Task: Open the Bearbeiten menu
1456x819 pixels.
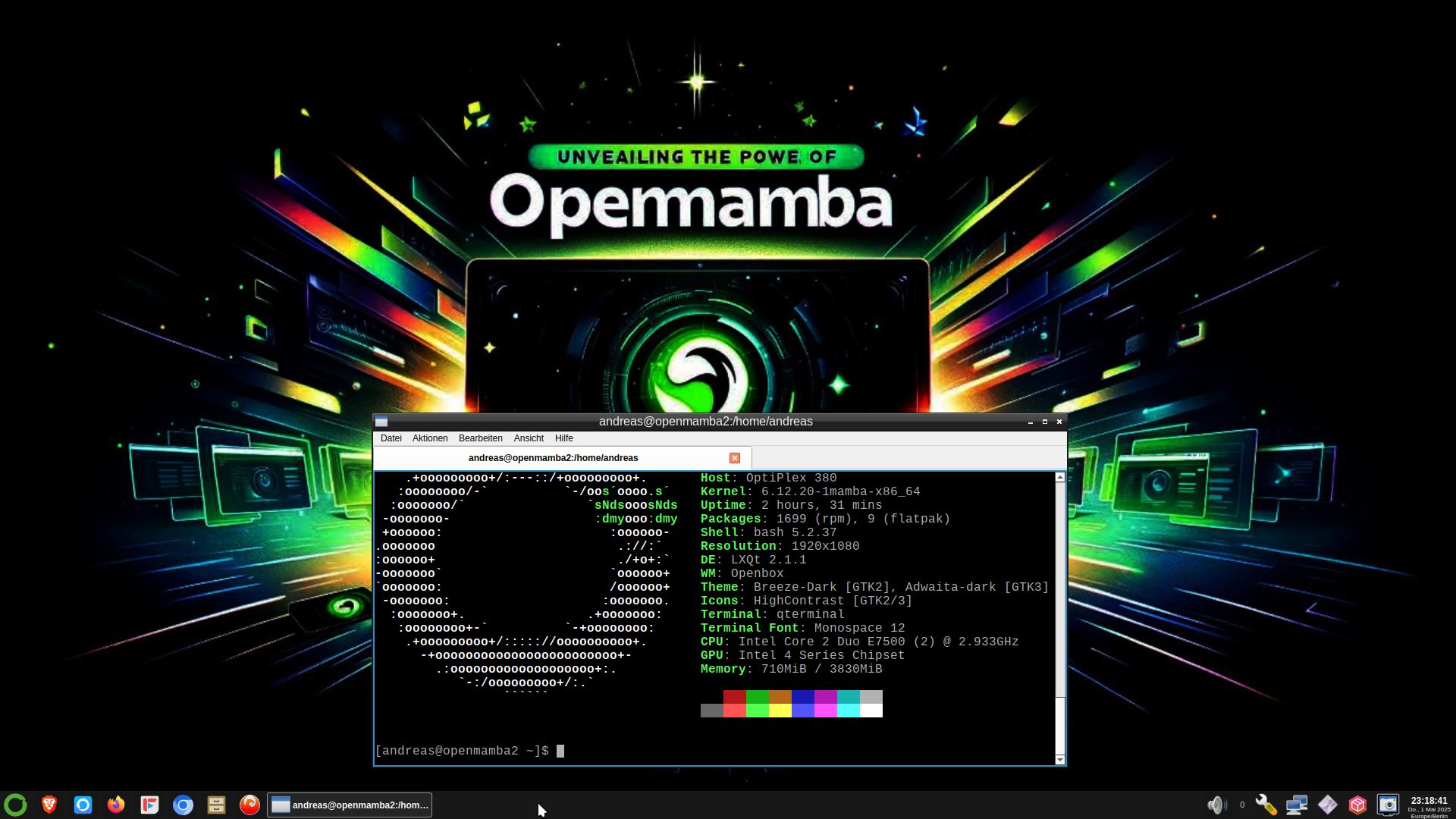Action: 480,438
